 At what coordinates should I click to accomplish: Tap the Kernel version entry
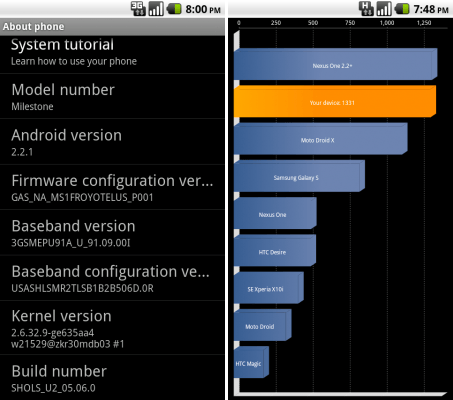pos(112,327)
